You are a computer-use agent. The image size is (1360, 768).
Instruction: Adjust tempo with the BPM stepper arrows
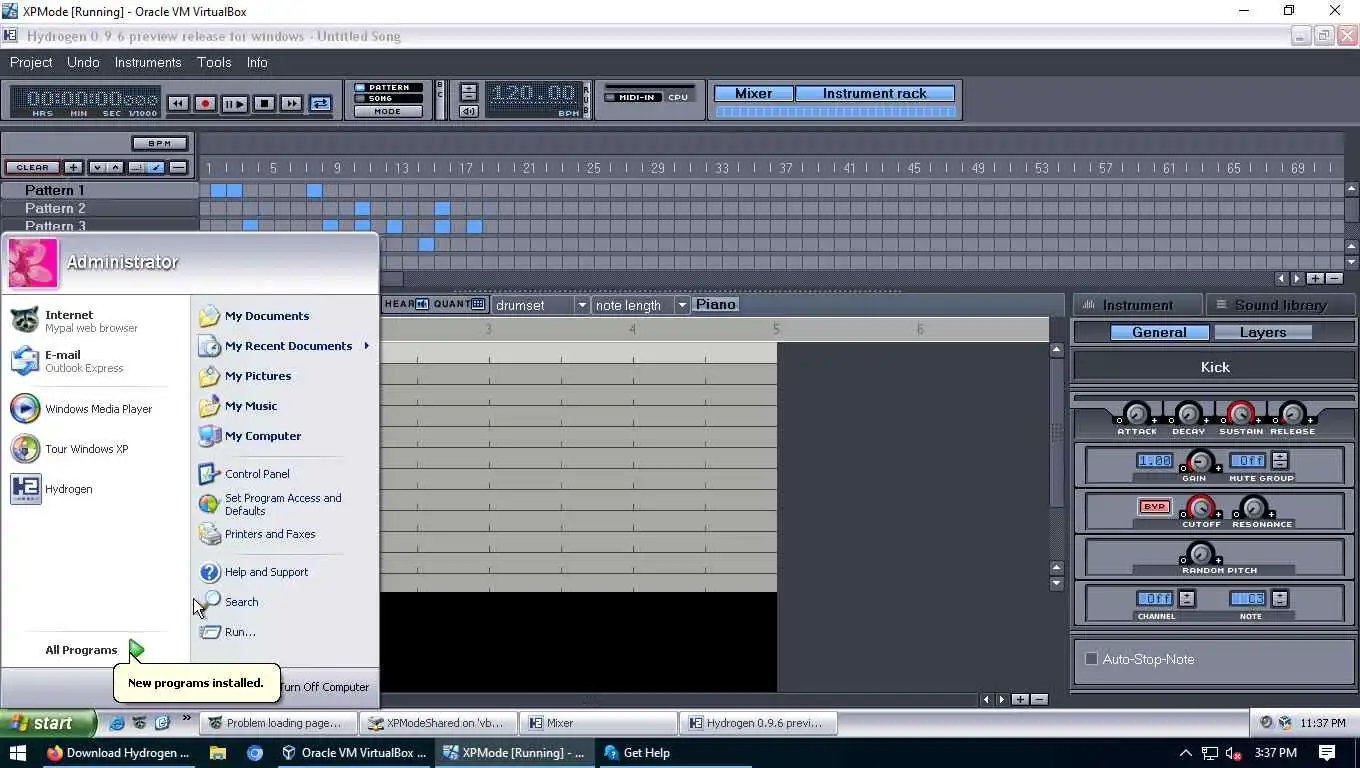tap(468, 93)
